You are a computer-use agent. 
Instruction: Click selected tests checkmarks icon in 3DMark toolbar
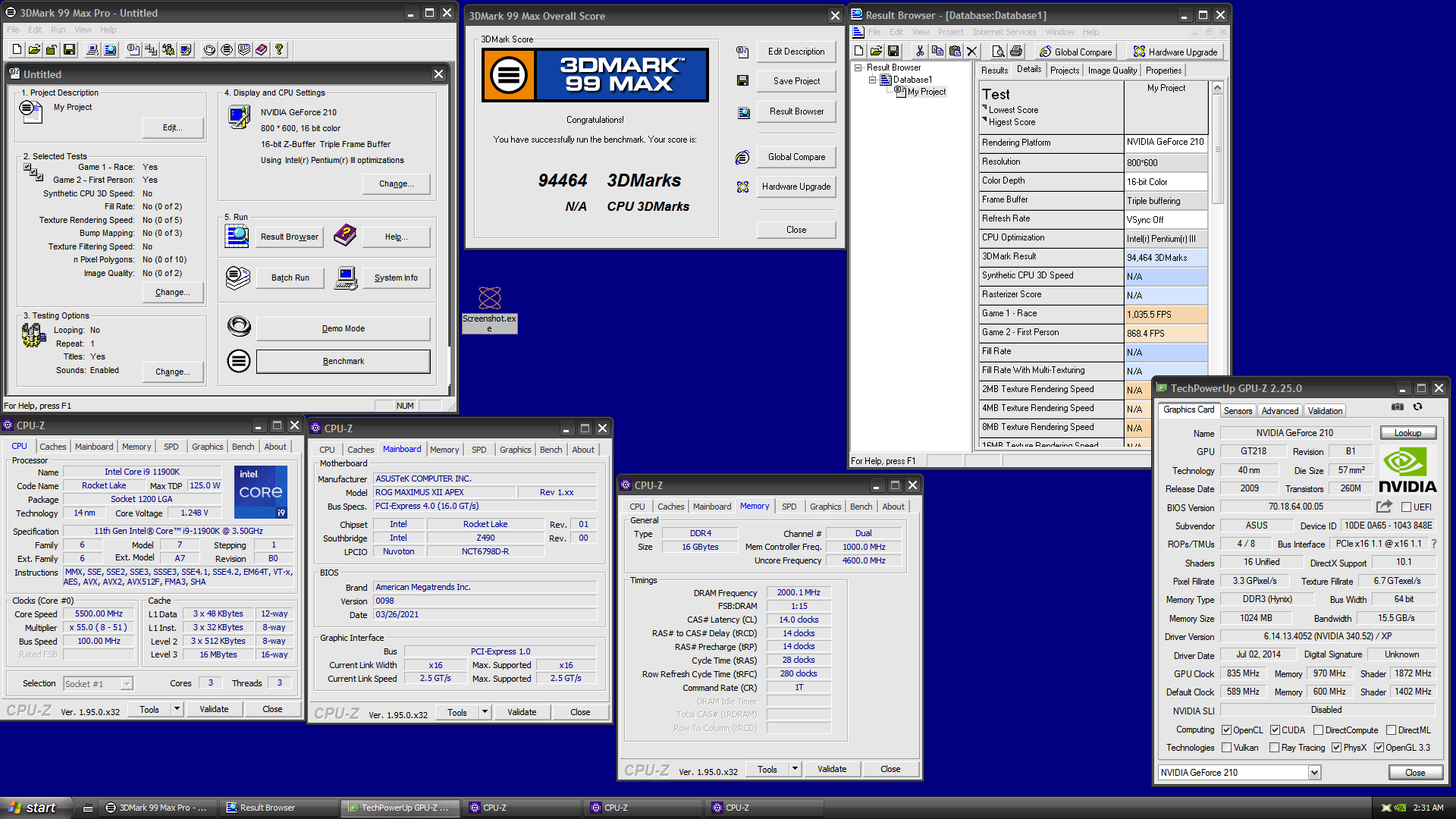point(151,50)
